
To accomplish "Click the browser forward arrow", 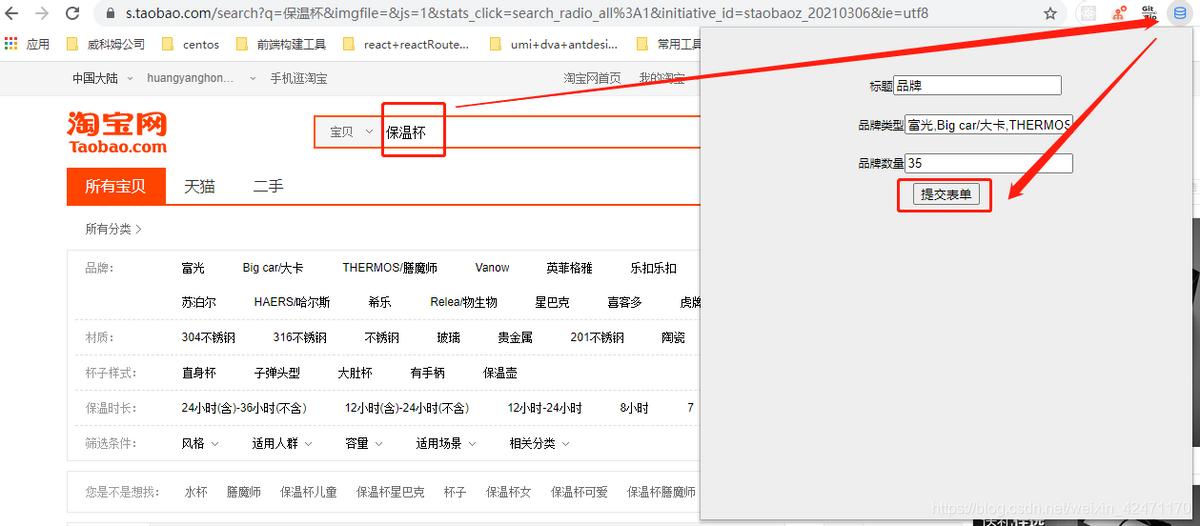I will pyautogui.click(x=41, y=14).
